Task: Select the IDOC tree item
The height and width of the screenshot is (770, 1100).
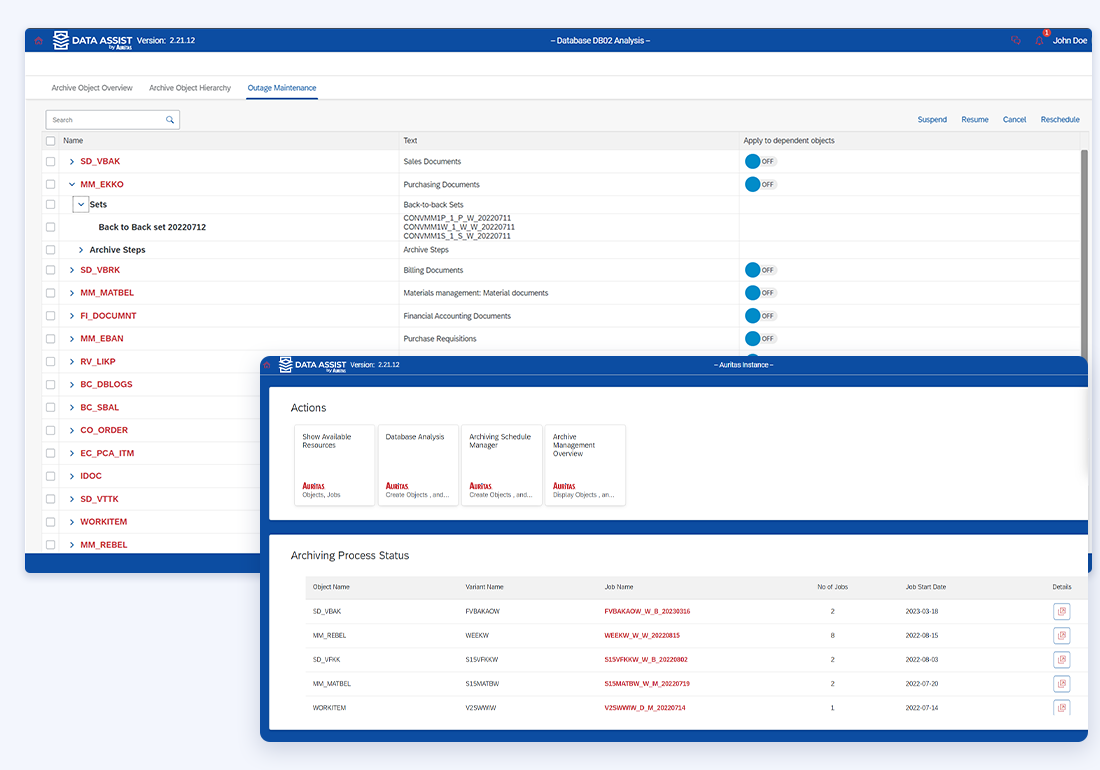Action: click(x=90, y=476)
